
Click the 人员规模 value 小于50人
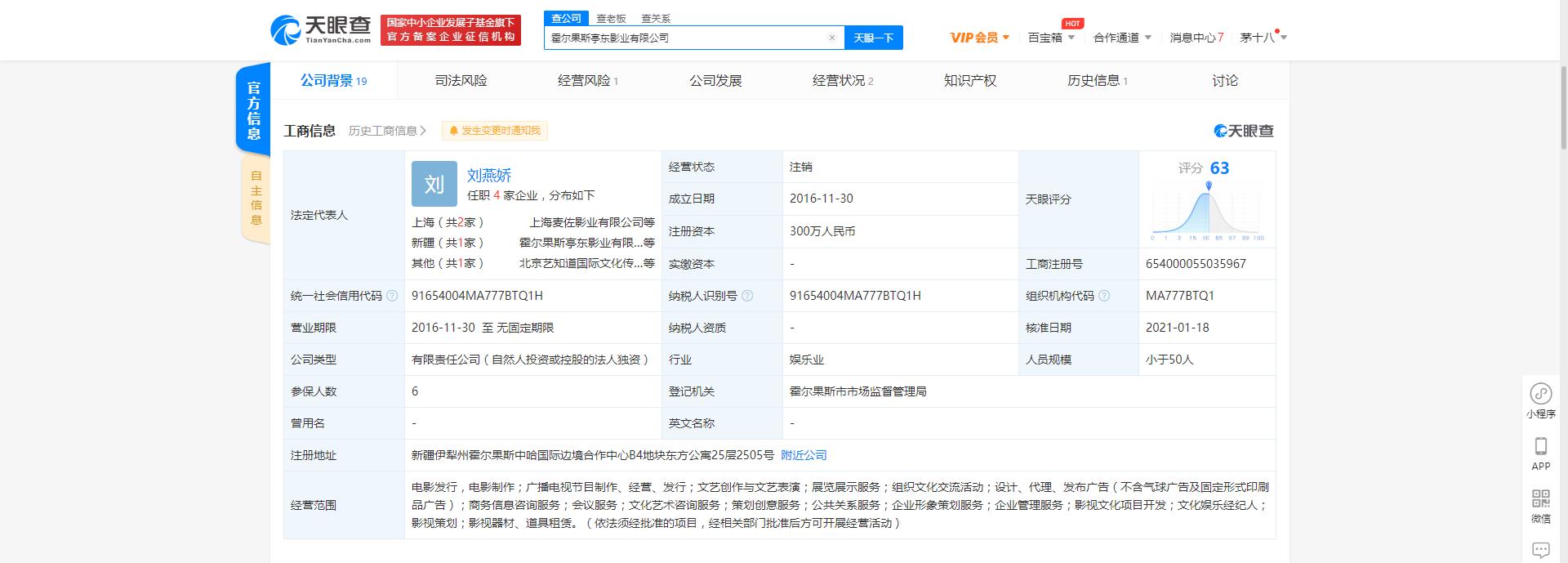(x=1169, y=360)
